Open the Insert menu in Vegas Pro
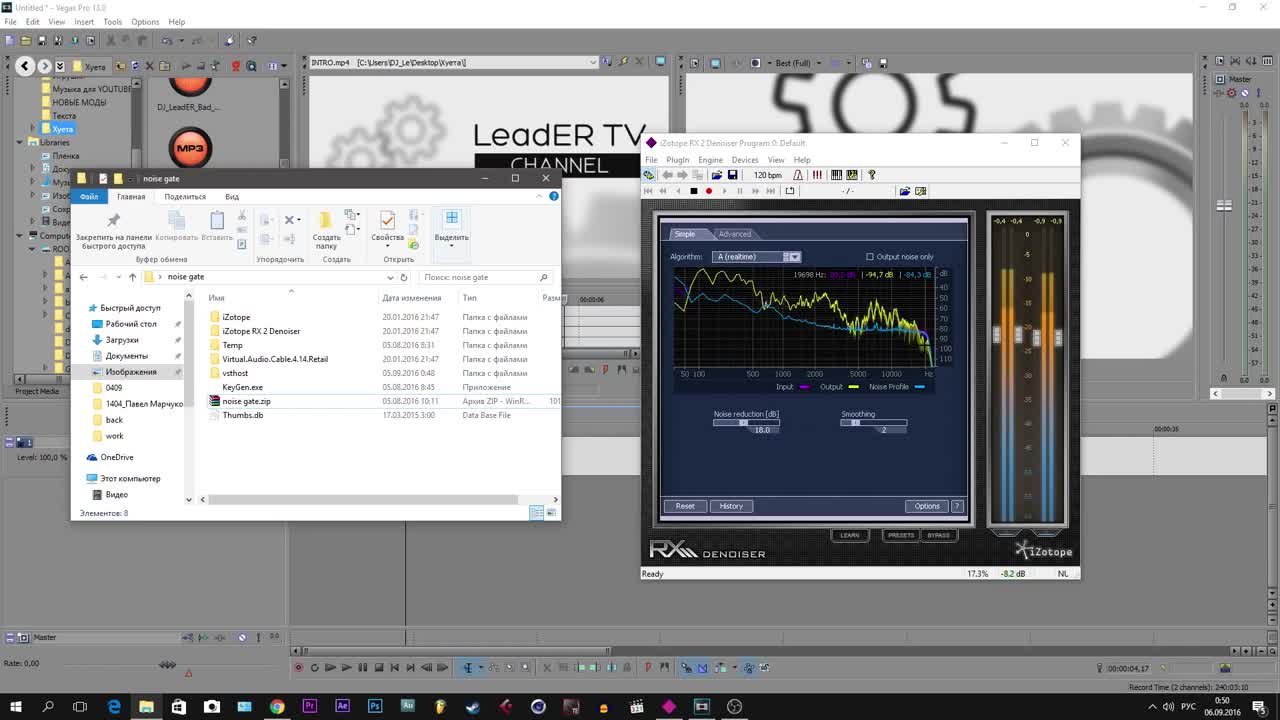1280x720 pixels. click(84, 21)
